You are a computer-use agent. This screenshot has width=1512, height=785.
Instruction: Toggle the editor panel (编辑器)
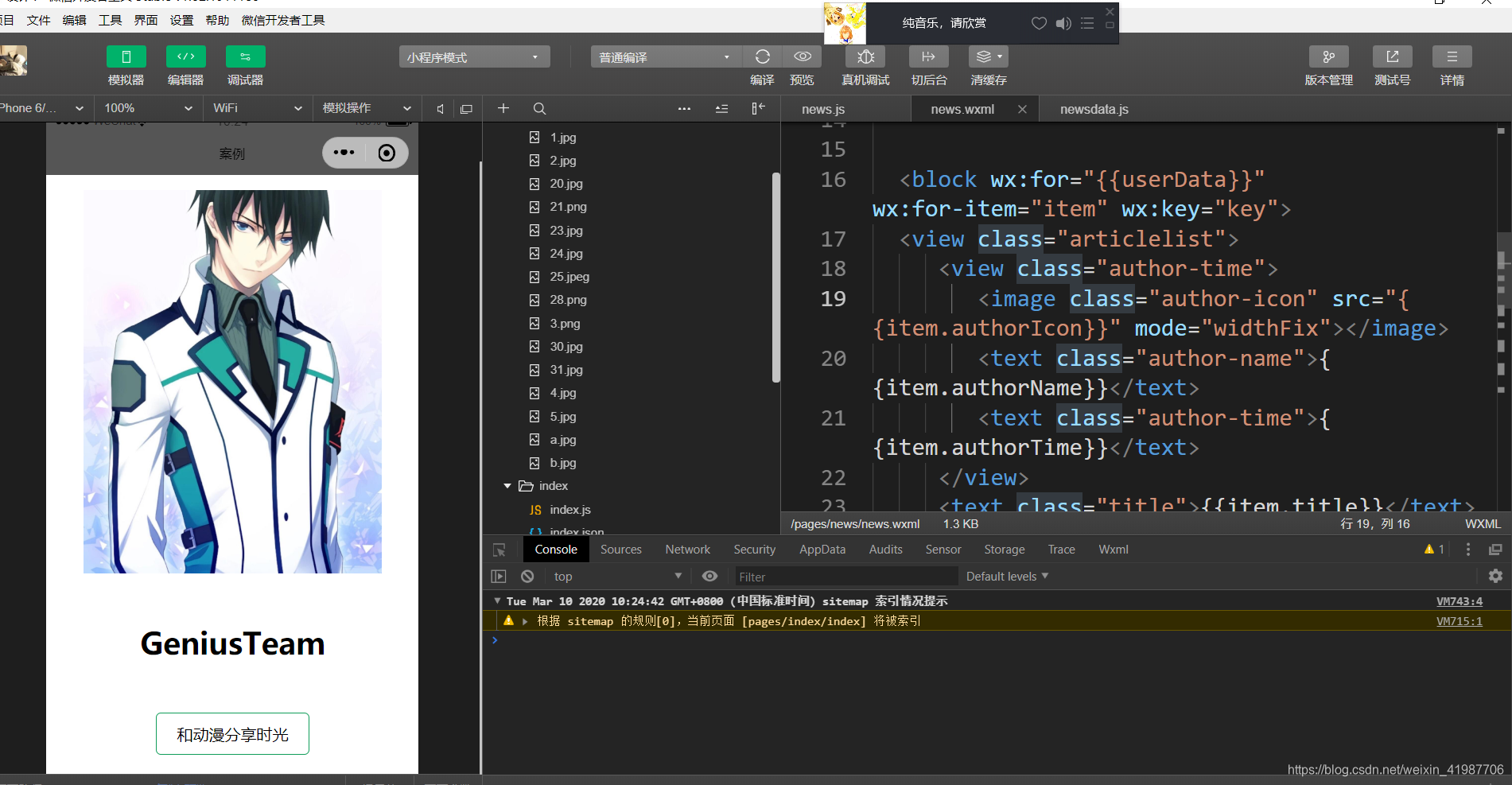click(x=185, y=57)
